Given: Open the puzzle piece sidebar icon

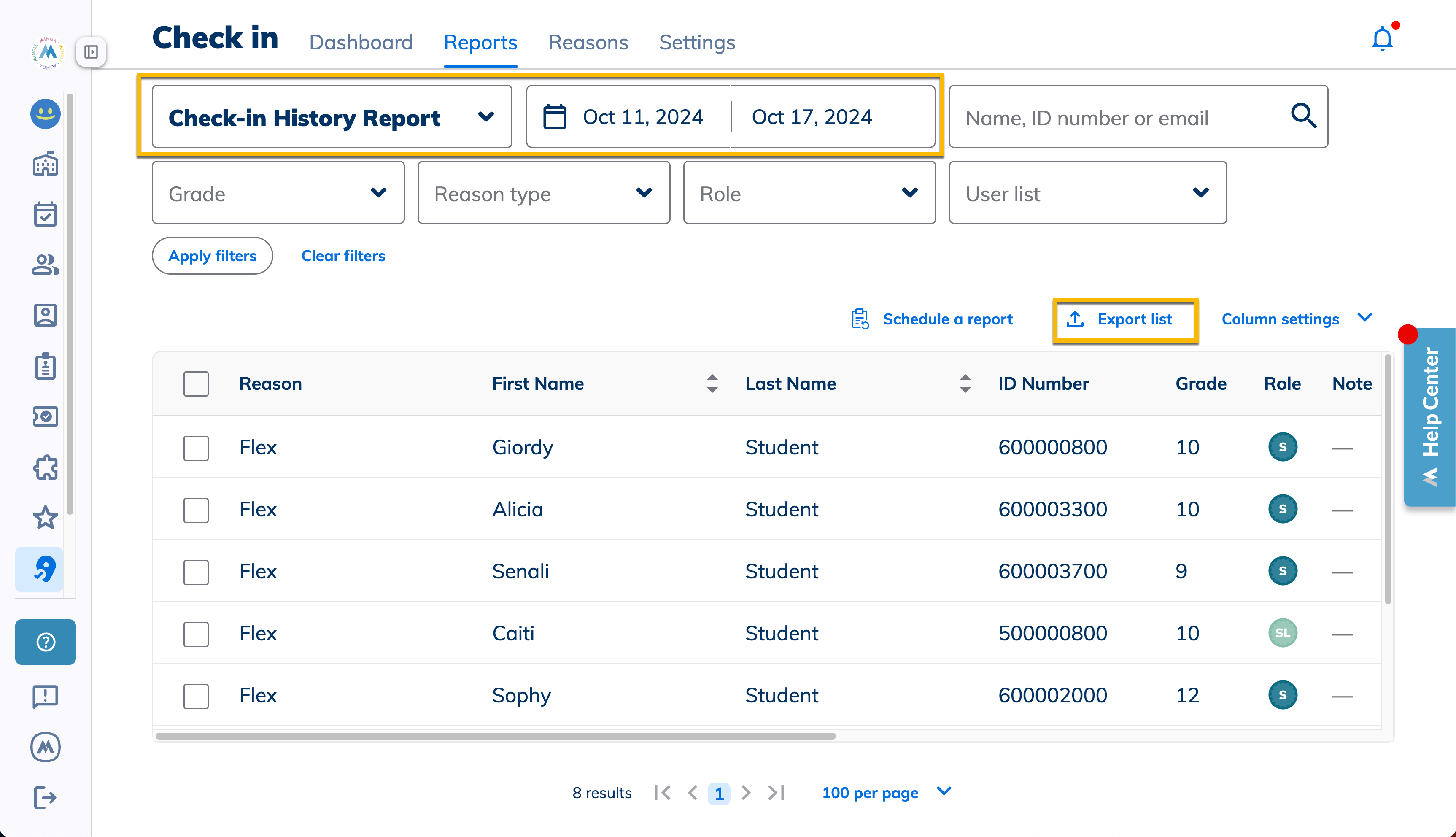Looking at the screenshot, I should click(x=46, y=467).
